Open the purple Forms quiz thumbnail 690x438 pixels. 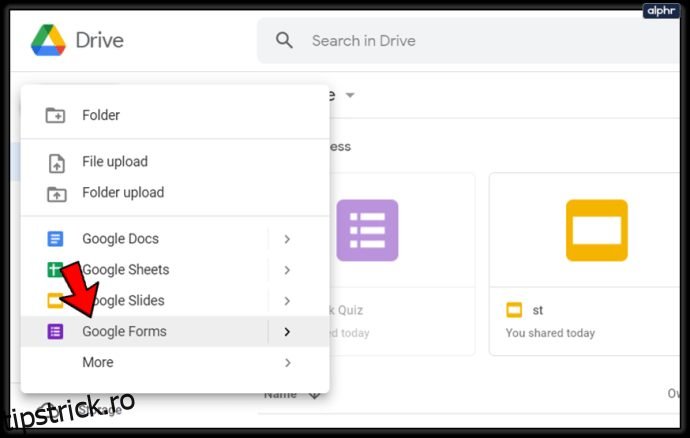(x=367, y=230)
